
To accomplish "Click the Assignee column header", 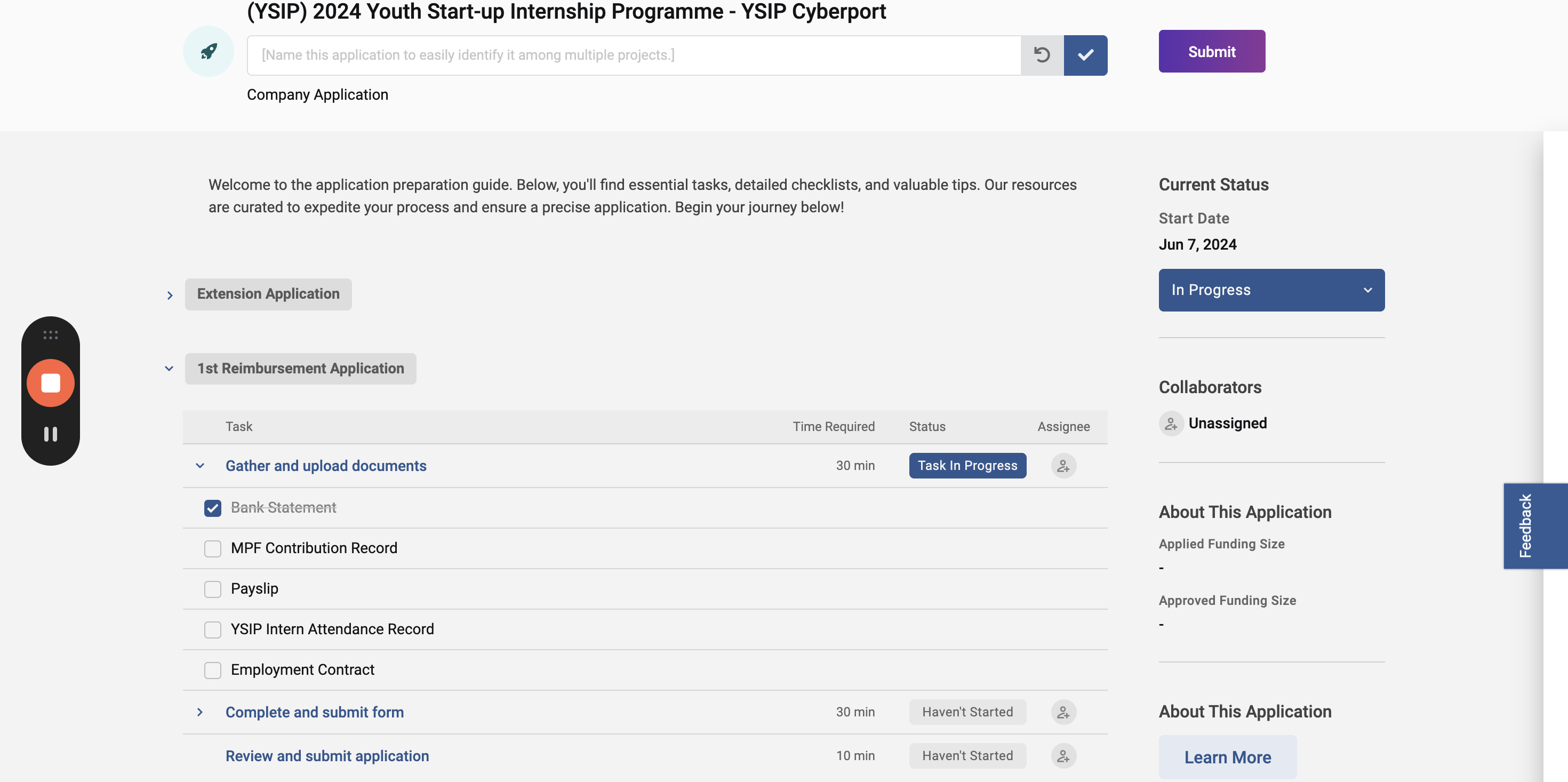I will click(x=1063, y=427).
